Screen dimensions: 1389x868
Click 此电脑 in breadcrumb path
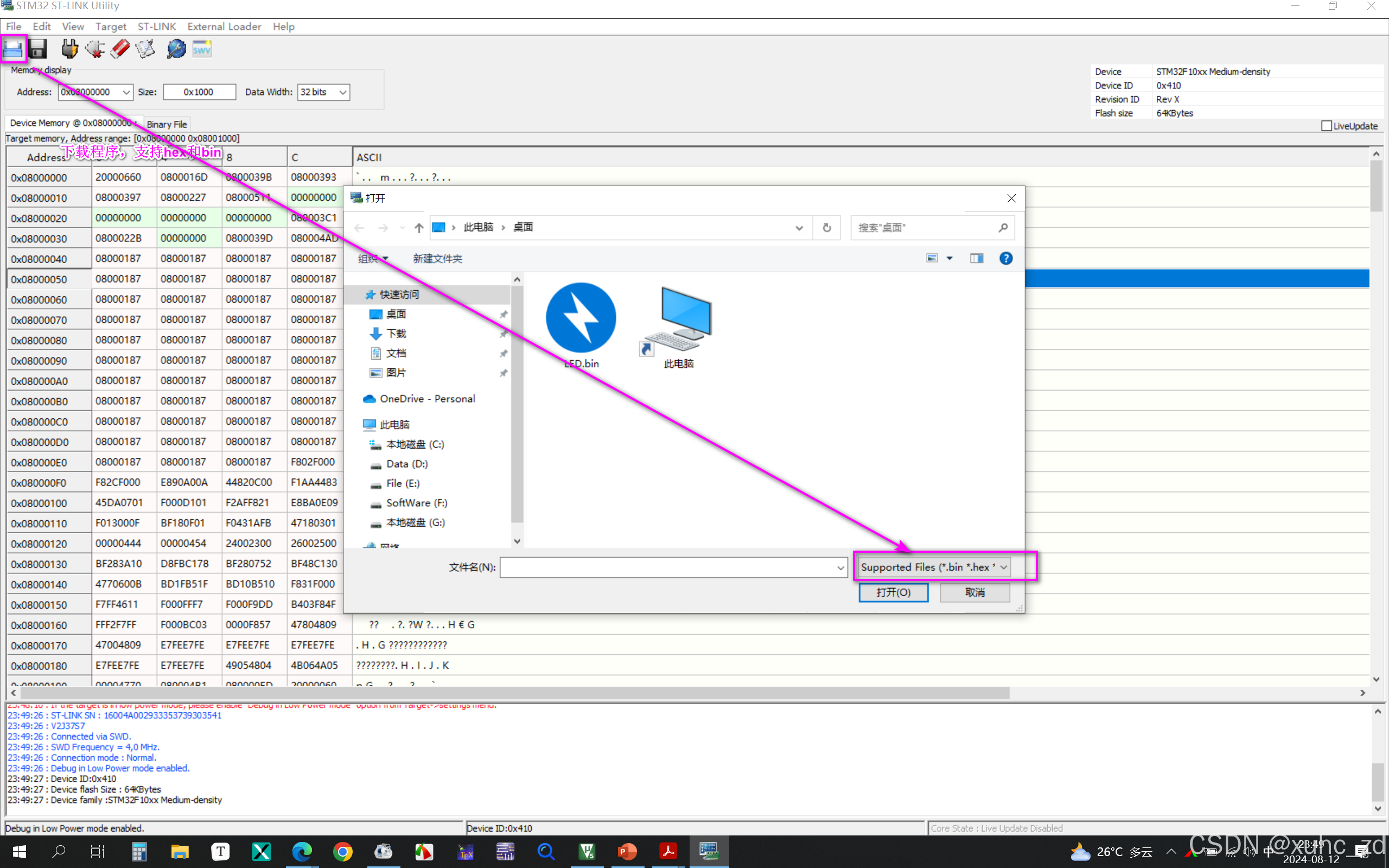pos(478,227)
